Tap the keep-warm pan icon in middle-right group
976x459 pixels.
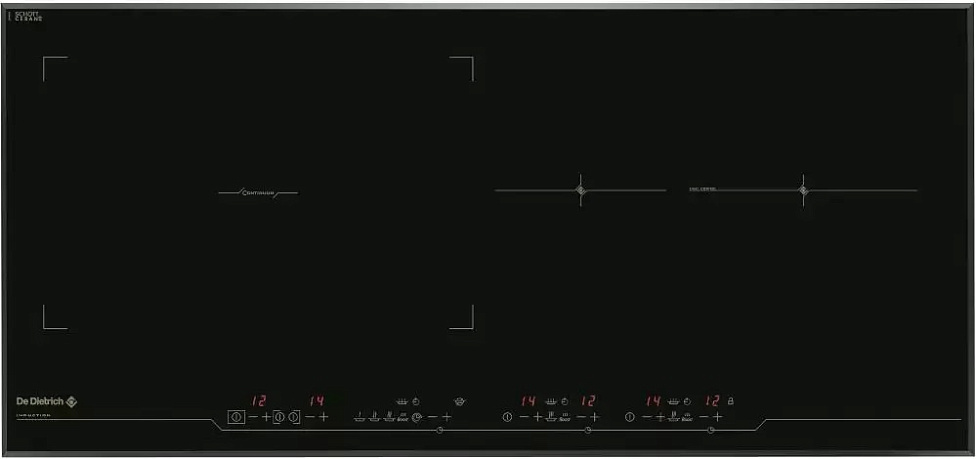pos(551,402)
